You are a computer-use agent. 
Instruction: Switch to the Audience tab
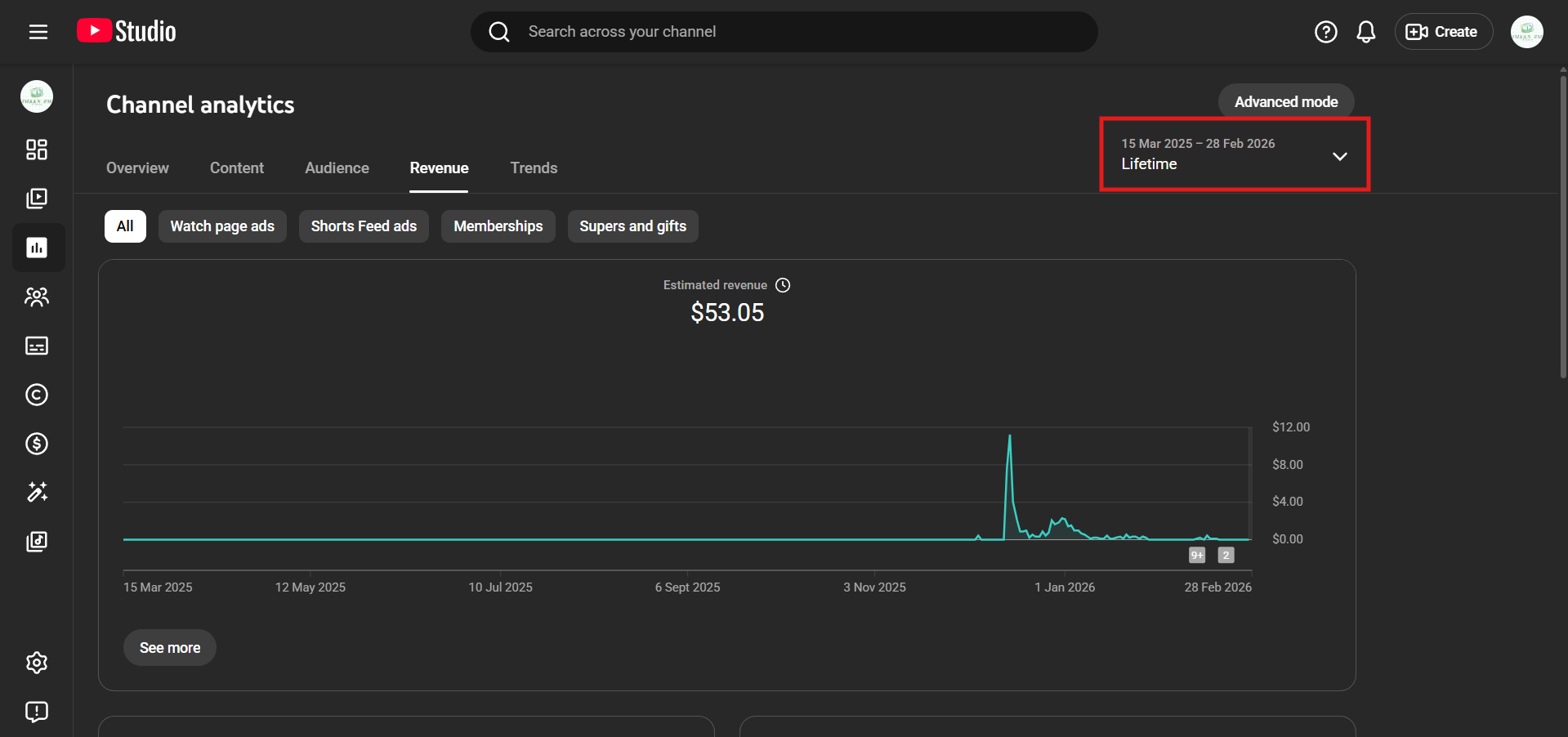tap(337, 167)
